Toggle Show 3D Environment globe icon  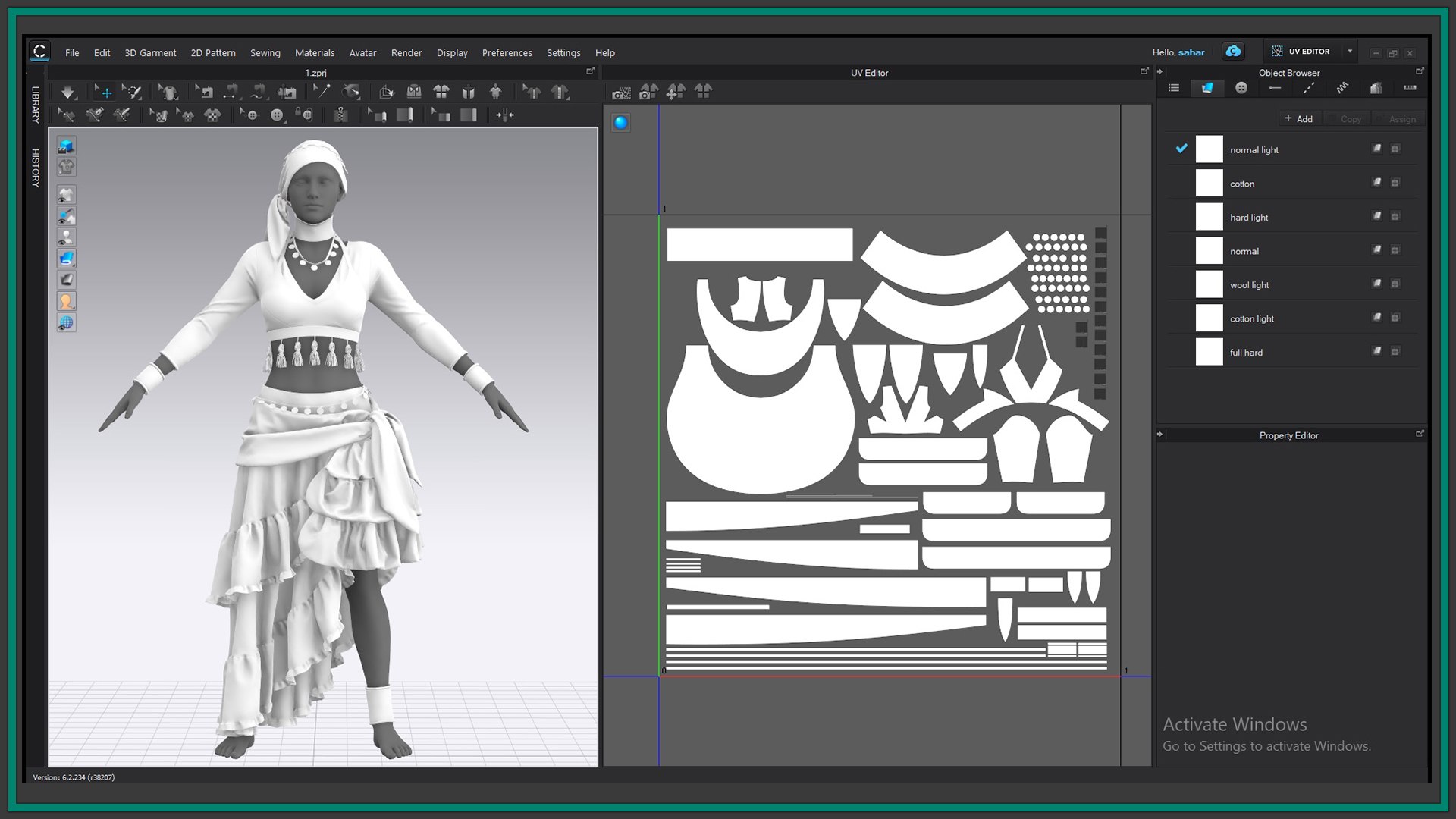[67, 322]
